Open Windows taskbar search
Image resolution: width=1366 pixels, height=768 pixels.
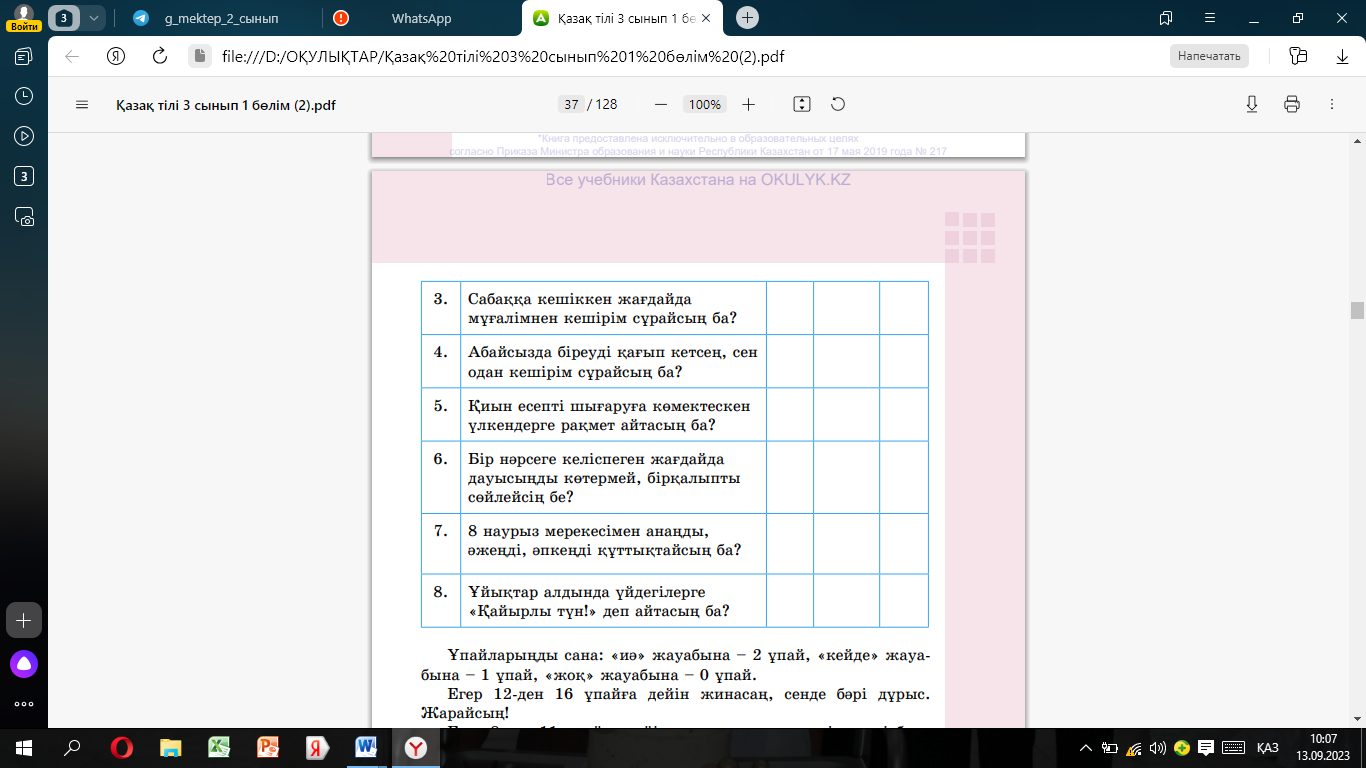pos(72,748)
